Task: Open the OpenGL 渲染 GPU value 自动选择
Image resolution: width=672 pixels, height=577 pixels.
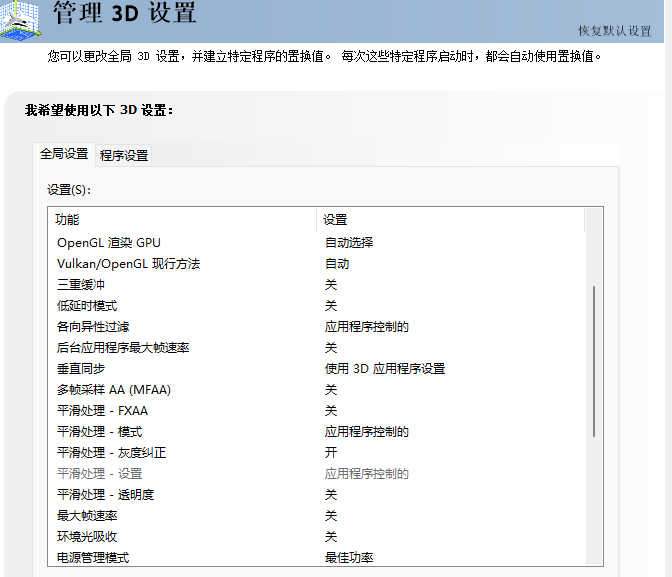Action: tap(349, 242)
